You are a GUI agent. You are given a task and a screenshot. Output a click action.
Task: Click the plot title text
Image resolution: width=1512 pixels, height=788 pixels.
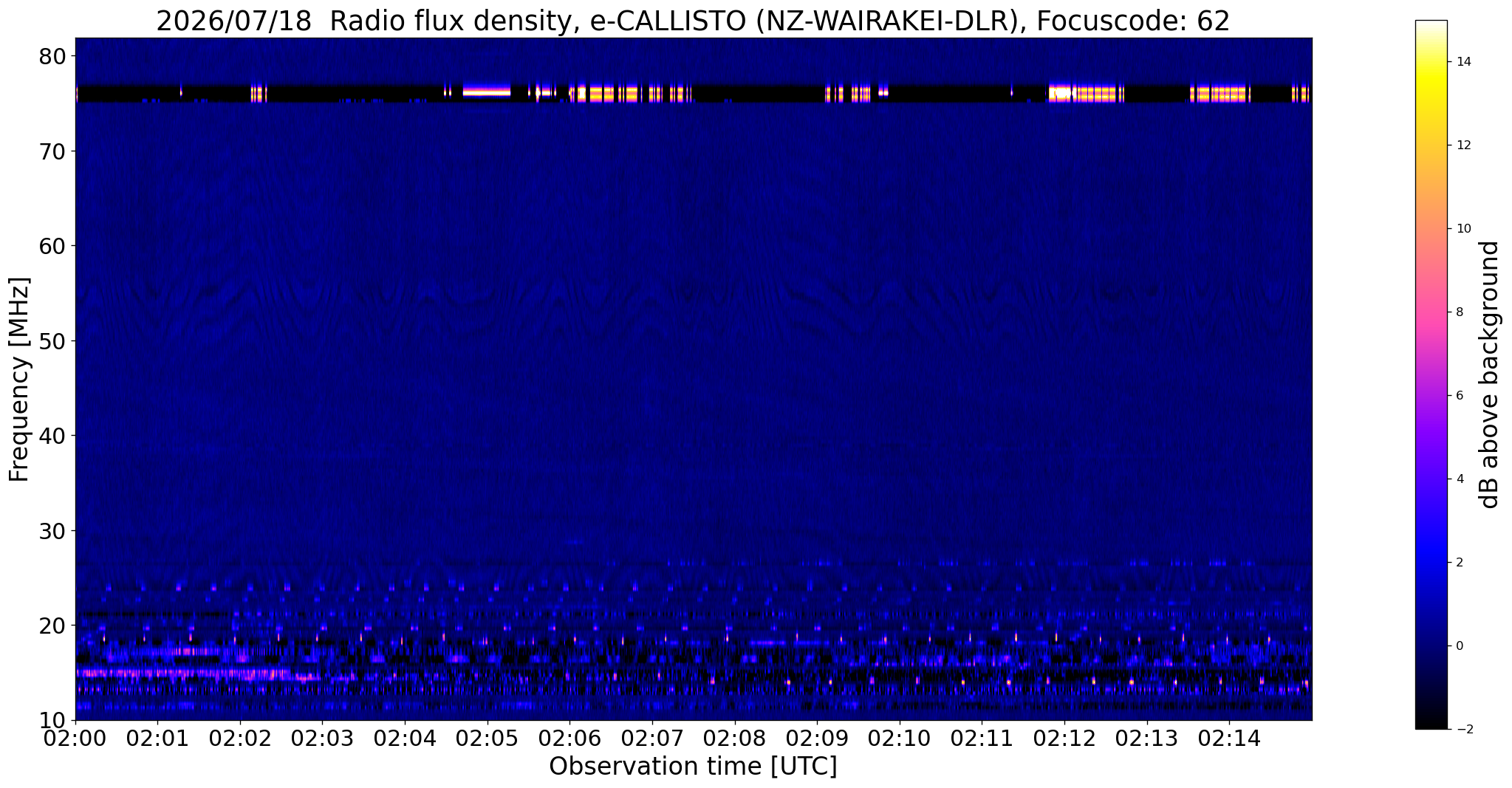[693, 21]
